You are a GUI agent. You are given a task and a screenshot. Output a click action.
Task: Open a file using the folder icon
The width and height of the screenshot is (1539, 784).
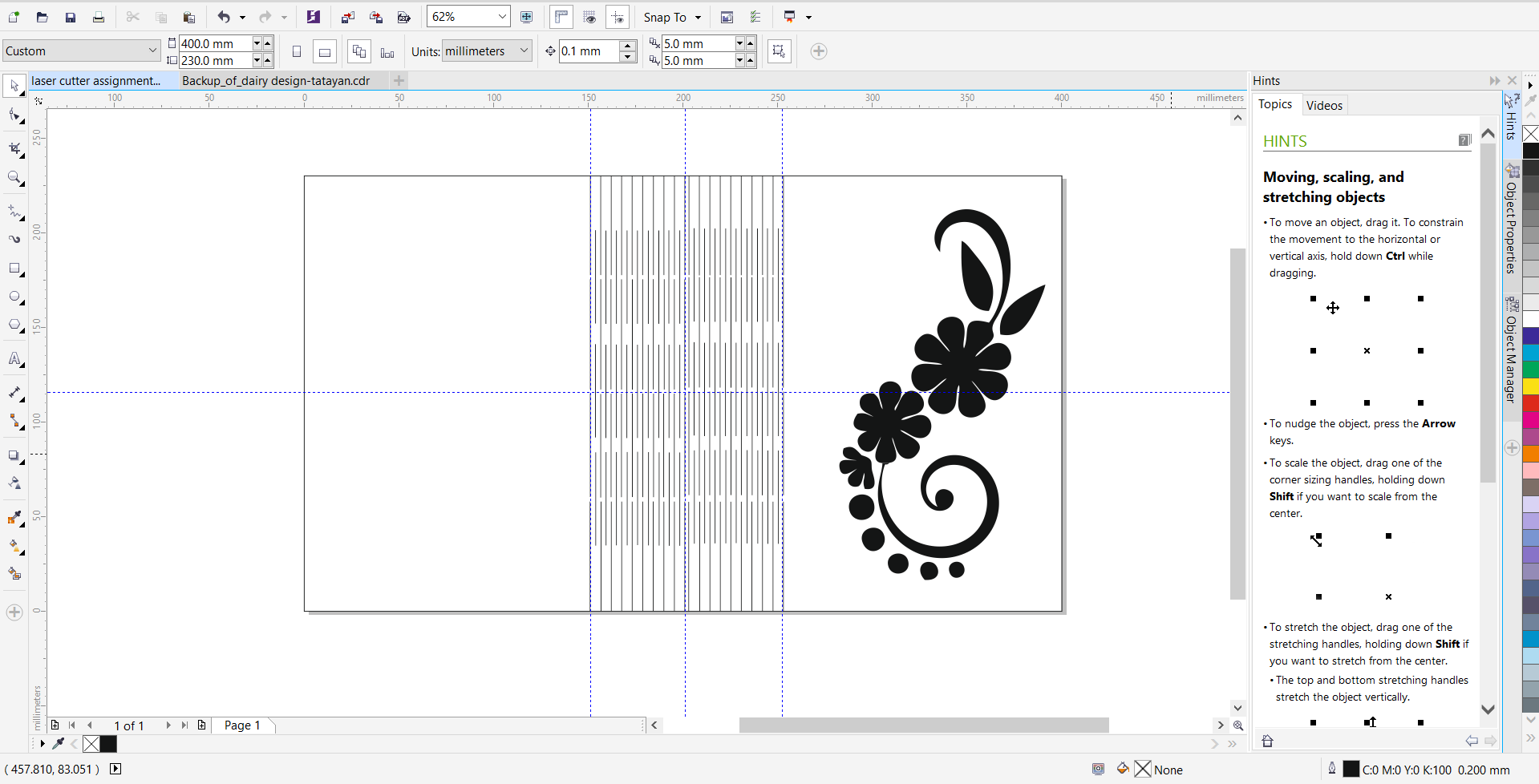(x=43, y=17)
